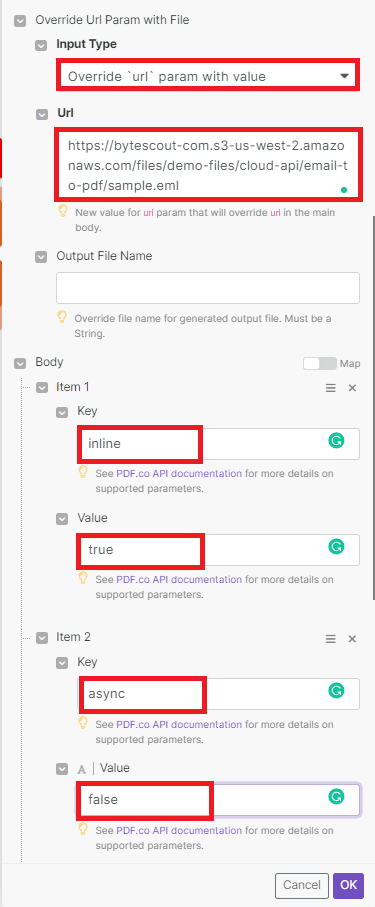The height and width of the screenshot is (907, 375).
Task: Open PDF.co API documentation under Item 2 Key
Action: [179, 724]
